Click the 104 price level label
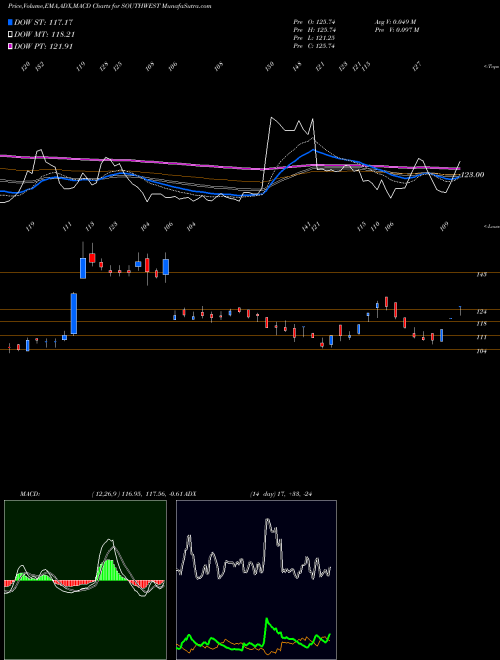Viewport: 500px width, 660px height. 481,351
